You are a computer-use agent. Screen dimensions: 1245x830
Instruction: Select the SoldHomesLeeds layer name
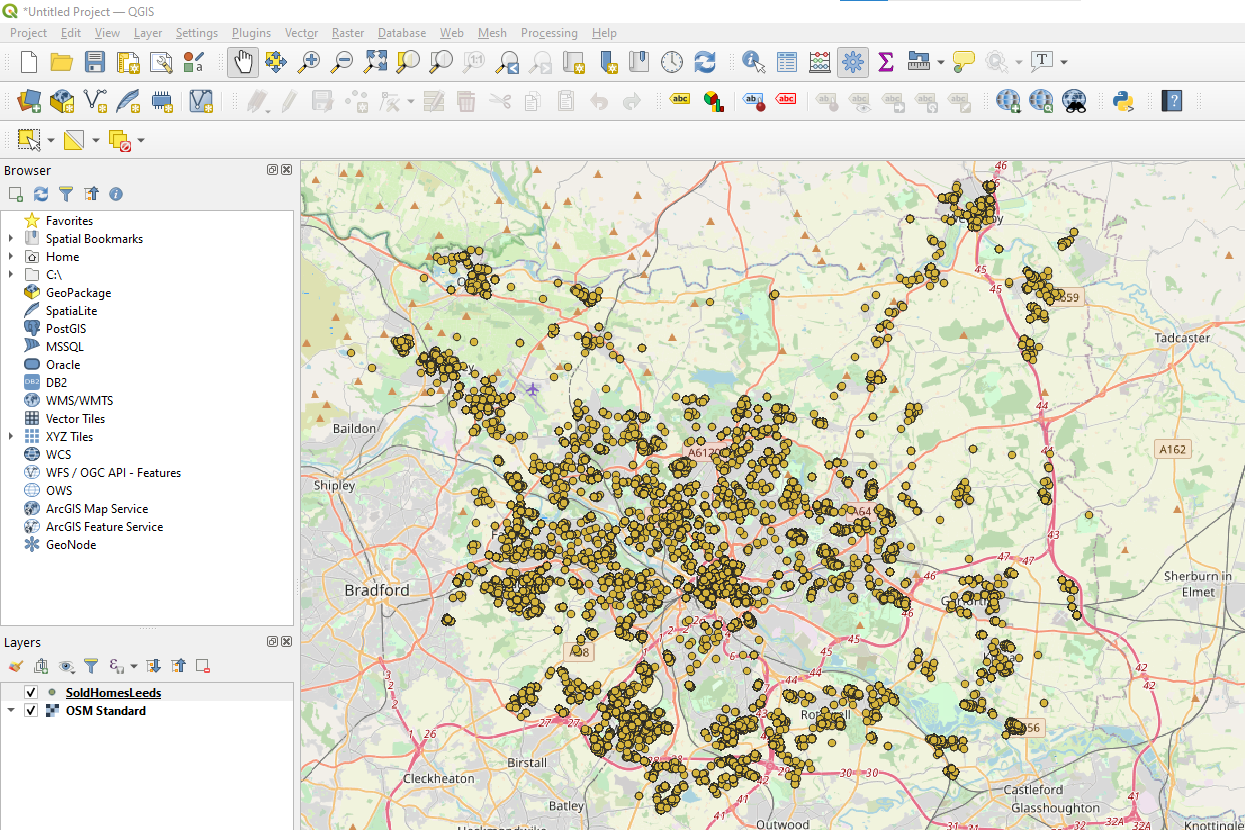click(x=113, y=693)
